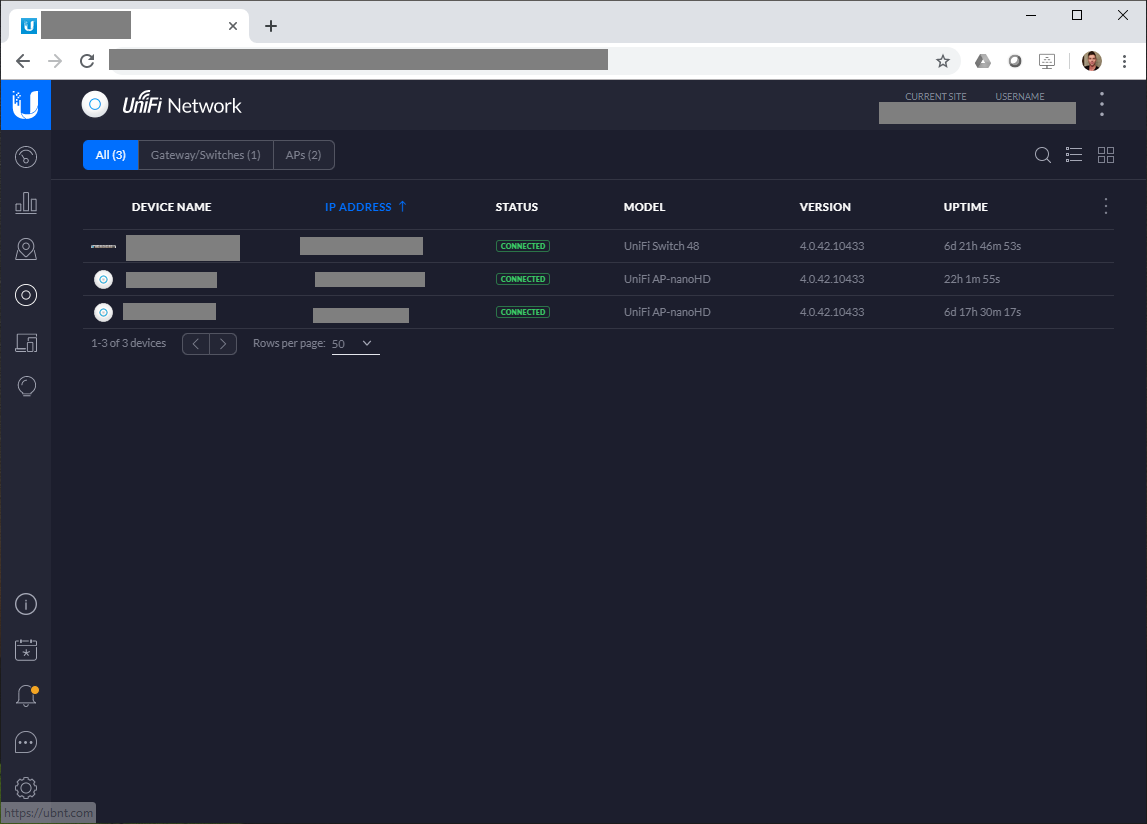Open the Dashboard from the sidebar
The height and width of the screenshot is (824, 1147).
[x=26, y=157]
